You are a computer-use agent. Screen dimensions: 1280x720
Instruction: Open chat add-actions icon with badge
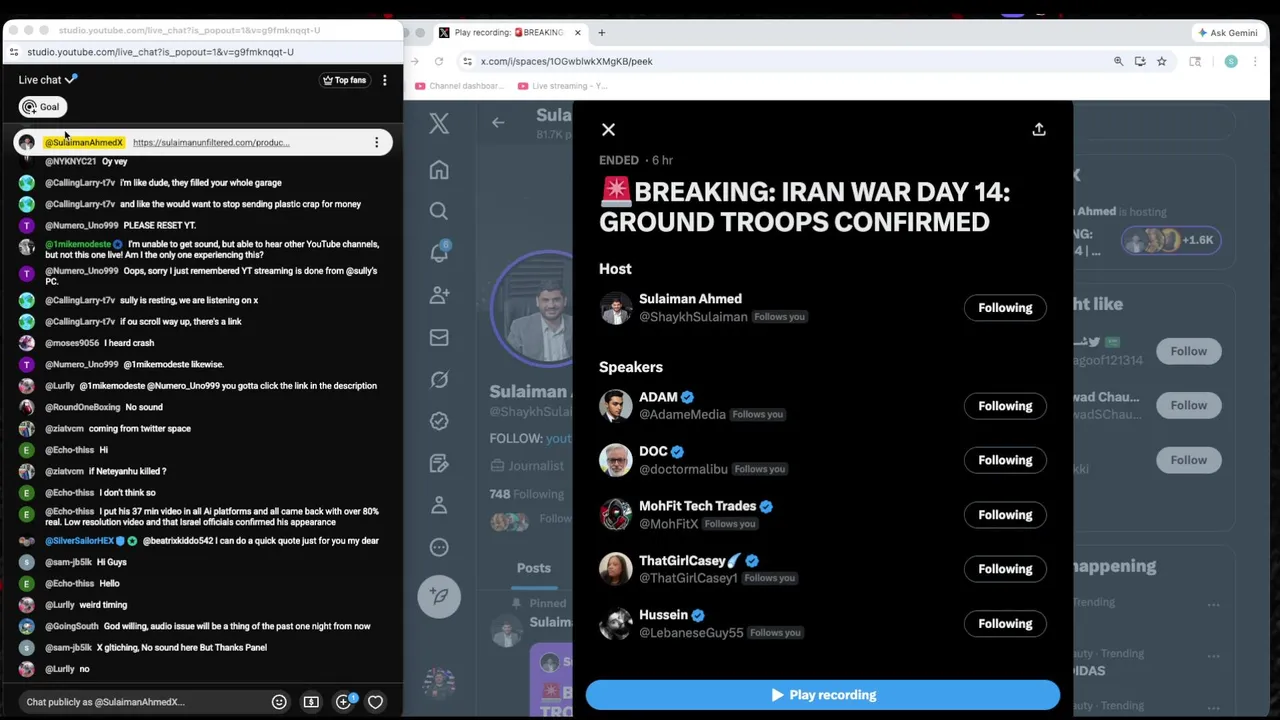coord(344,702)
